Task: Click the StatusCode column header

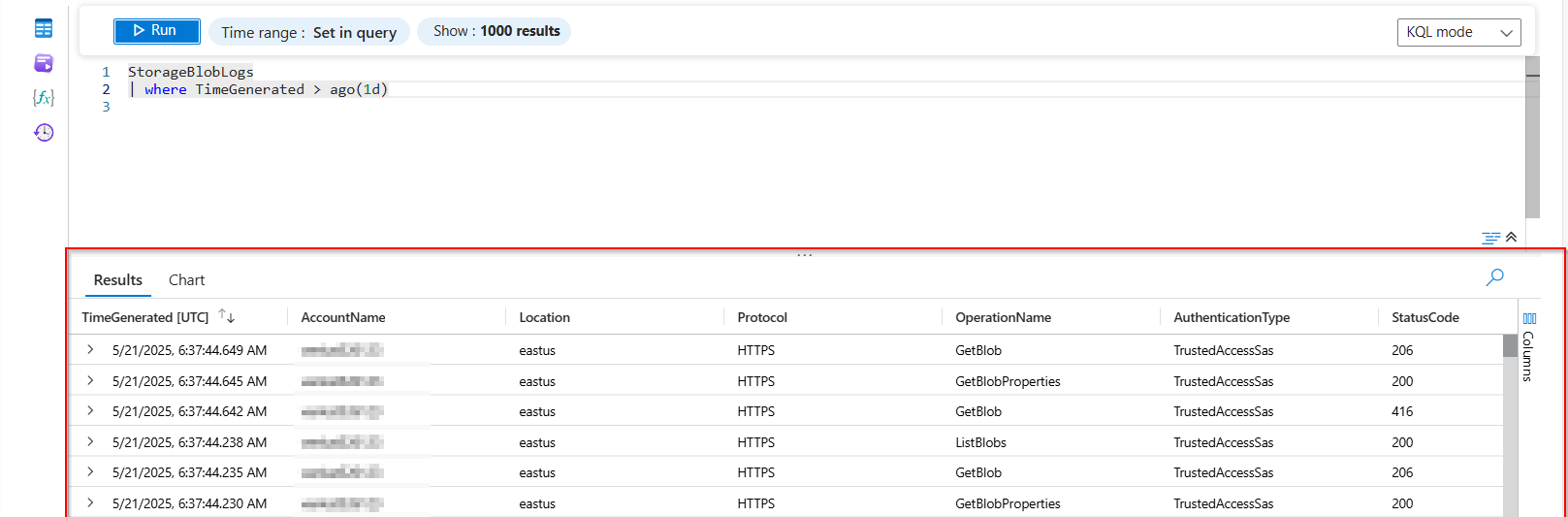Action: coord(1424,317)
